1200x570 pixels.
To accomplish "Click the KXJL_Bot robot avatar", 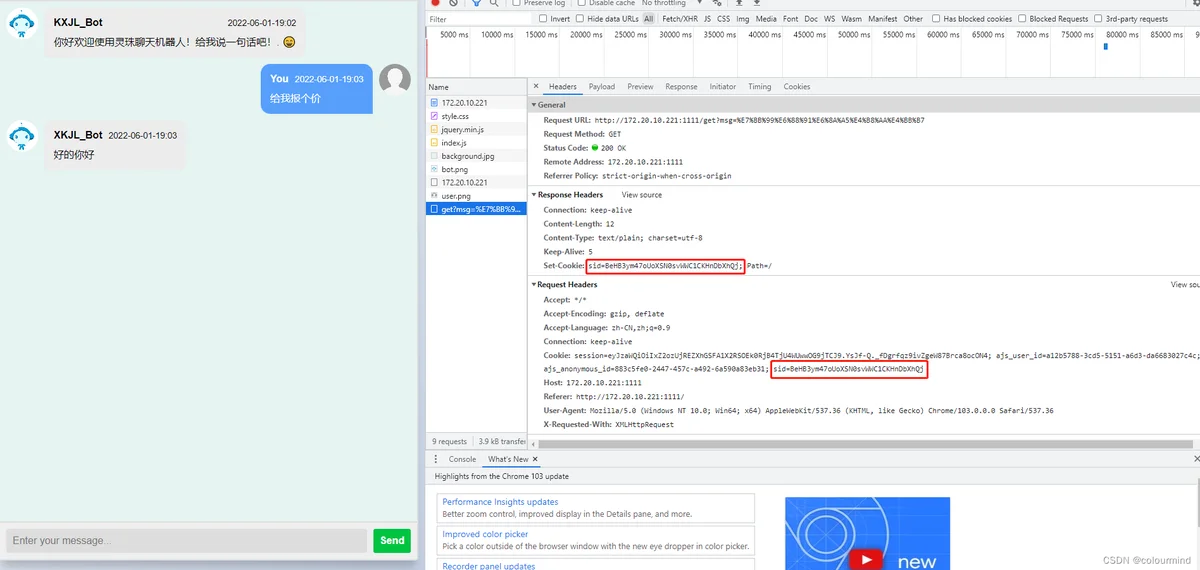I will [22, 24].
